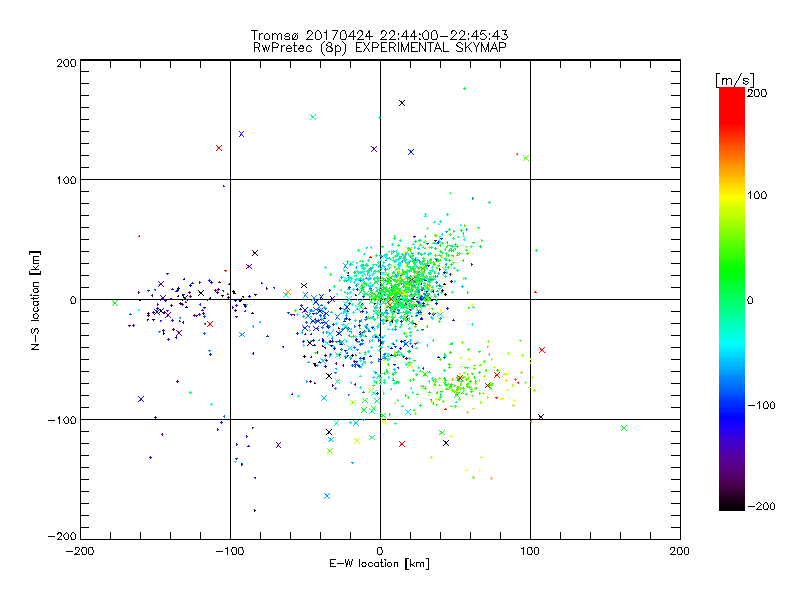
Task: Click the colorbar '-100' tick label
Action: tap(761, 405)
